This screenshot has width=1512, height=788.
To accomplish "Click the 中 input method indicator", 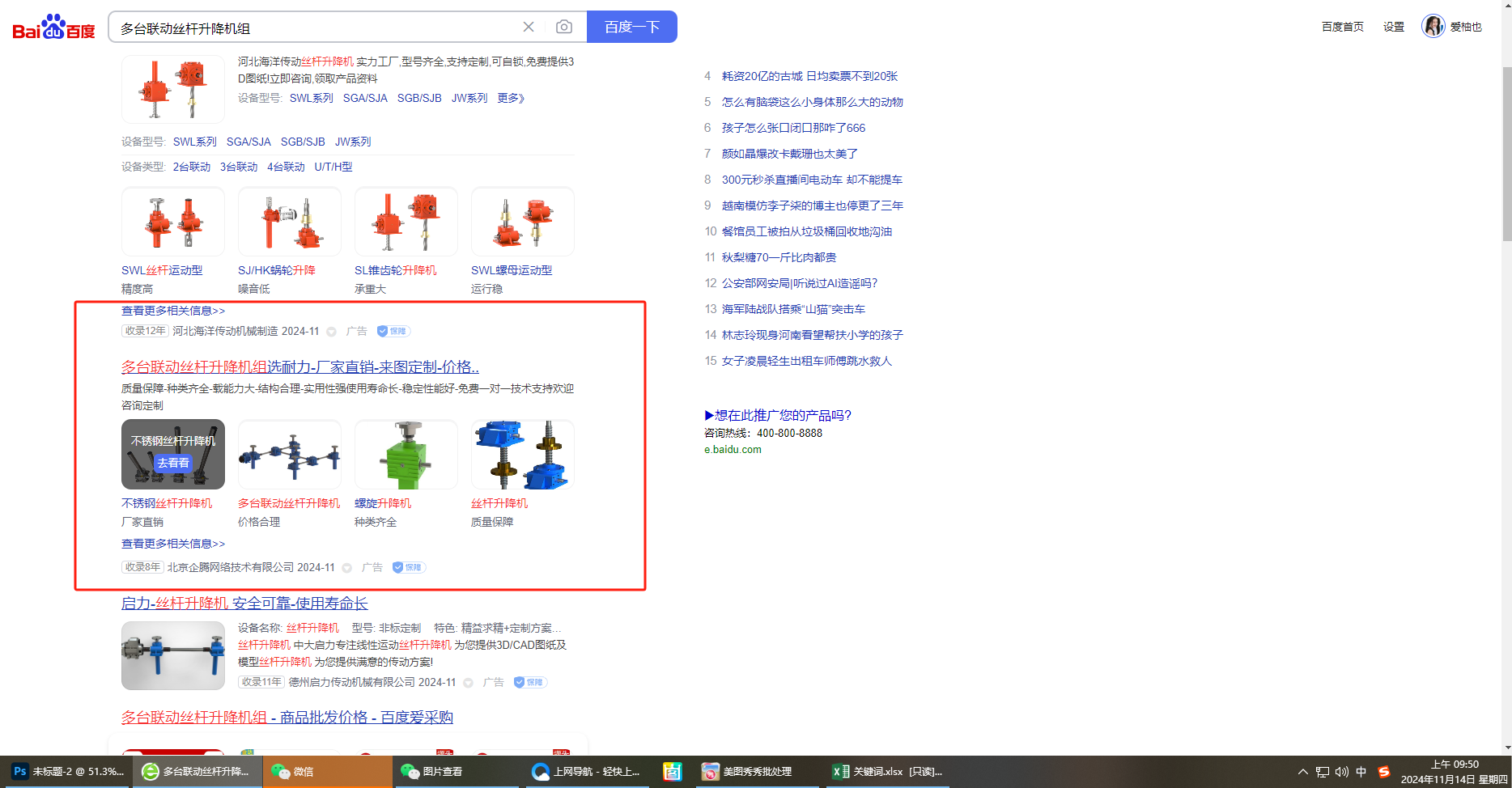I will click(1361, 772).
